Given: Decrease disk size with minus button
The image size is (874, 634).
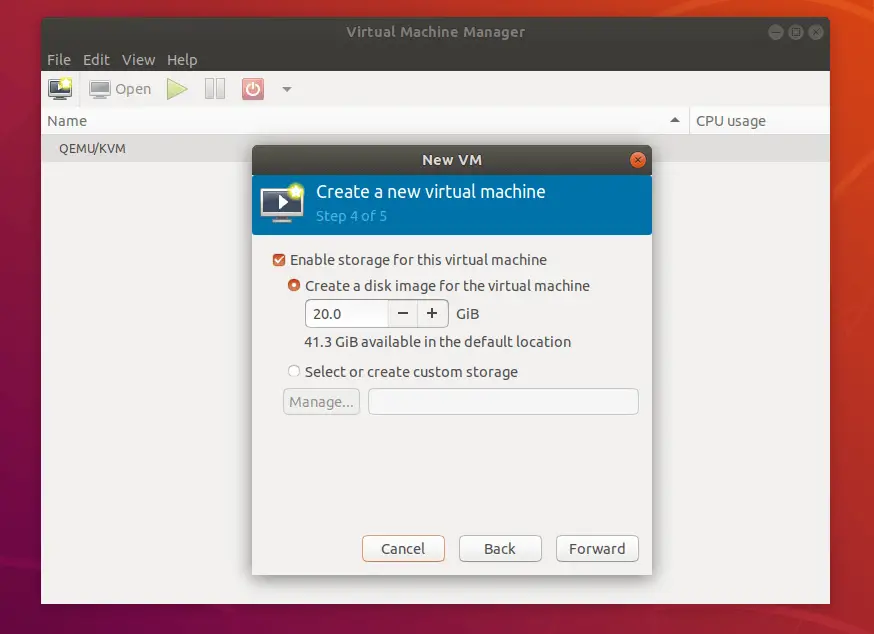Looking at the screenshot, I should click(402, 313).
